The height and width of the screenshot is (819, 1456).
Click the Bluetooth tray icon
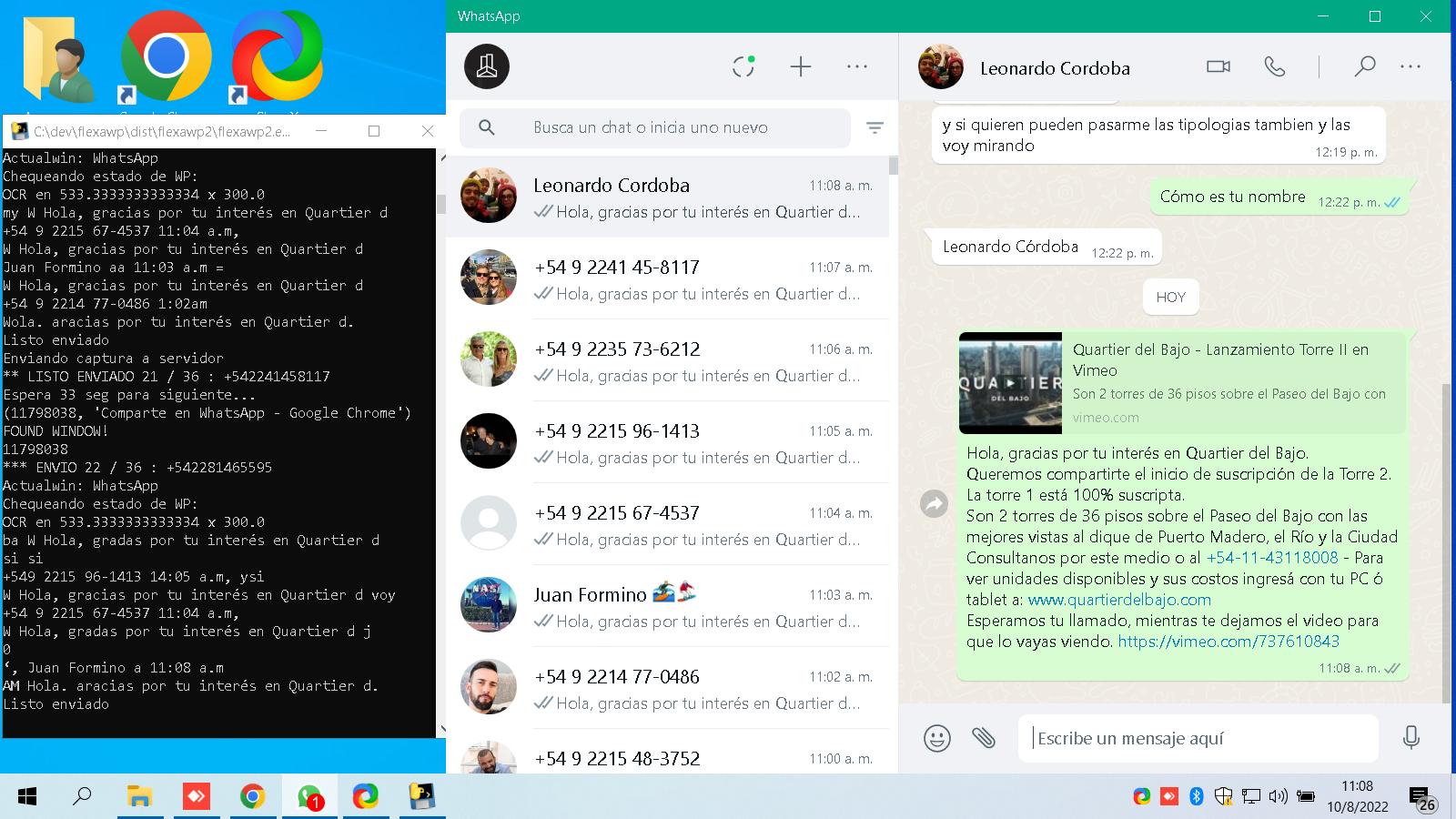(1197, 797)
